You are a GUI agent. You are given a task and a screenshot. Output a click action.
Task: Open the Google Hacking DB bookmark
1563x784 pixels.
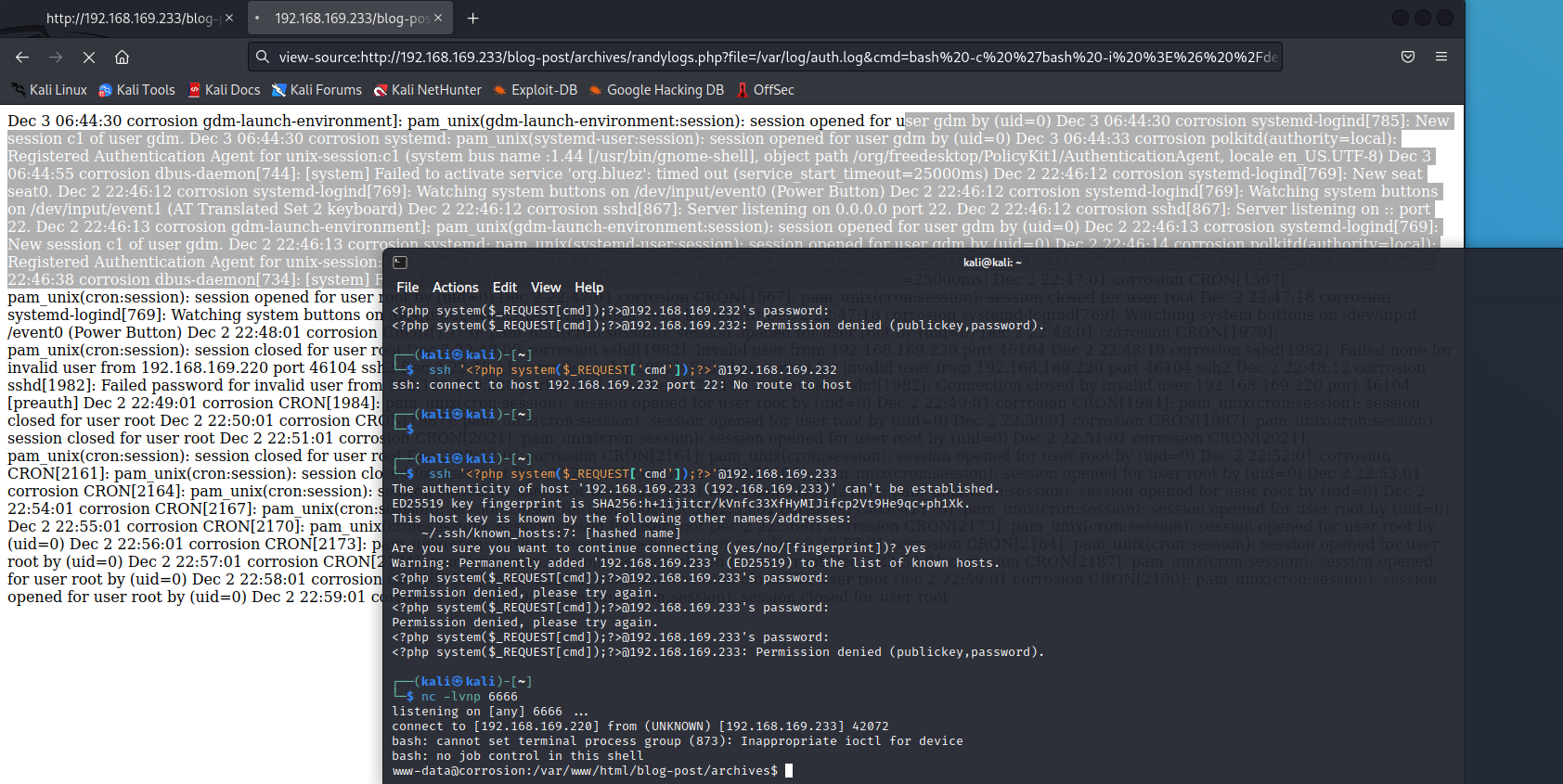pos(656,90)
